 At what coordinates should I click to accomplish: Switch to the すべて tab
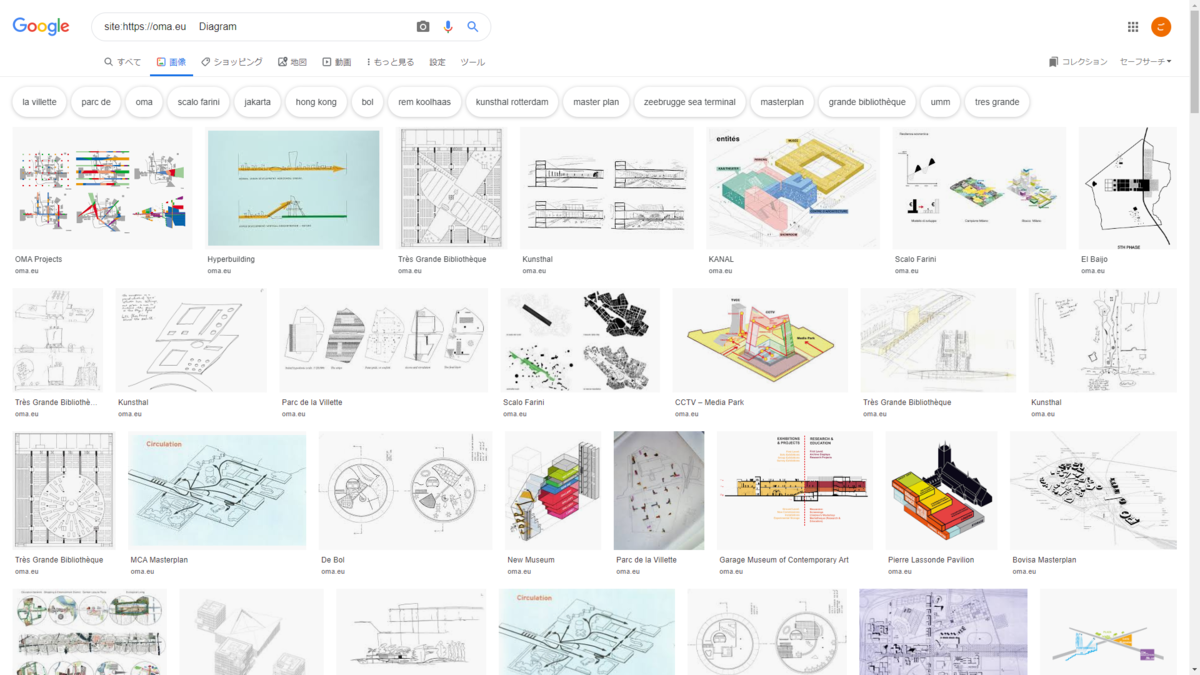pos(123,62)
